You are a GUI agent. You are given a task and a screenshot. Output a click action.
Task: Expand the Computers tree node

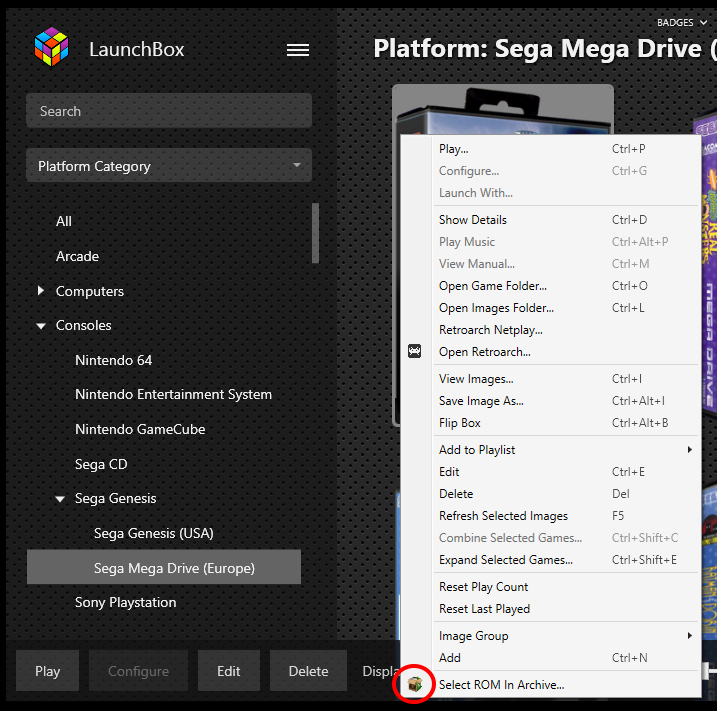point(41,291)
